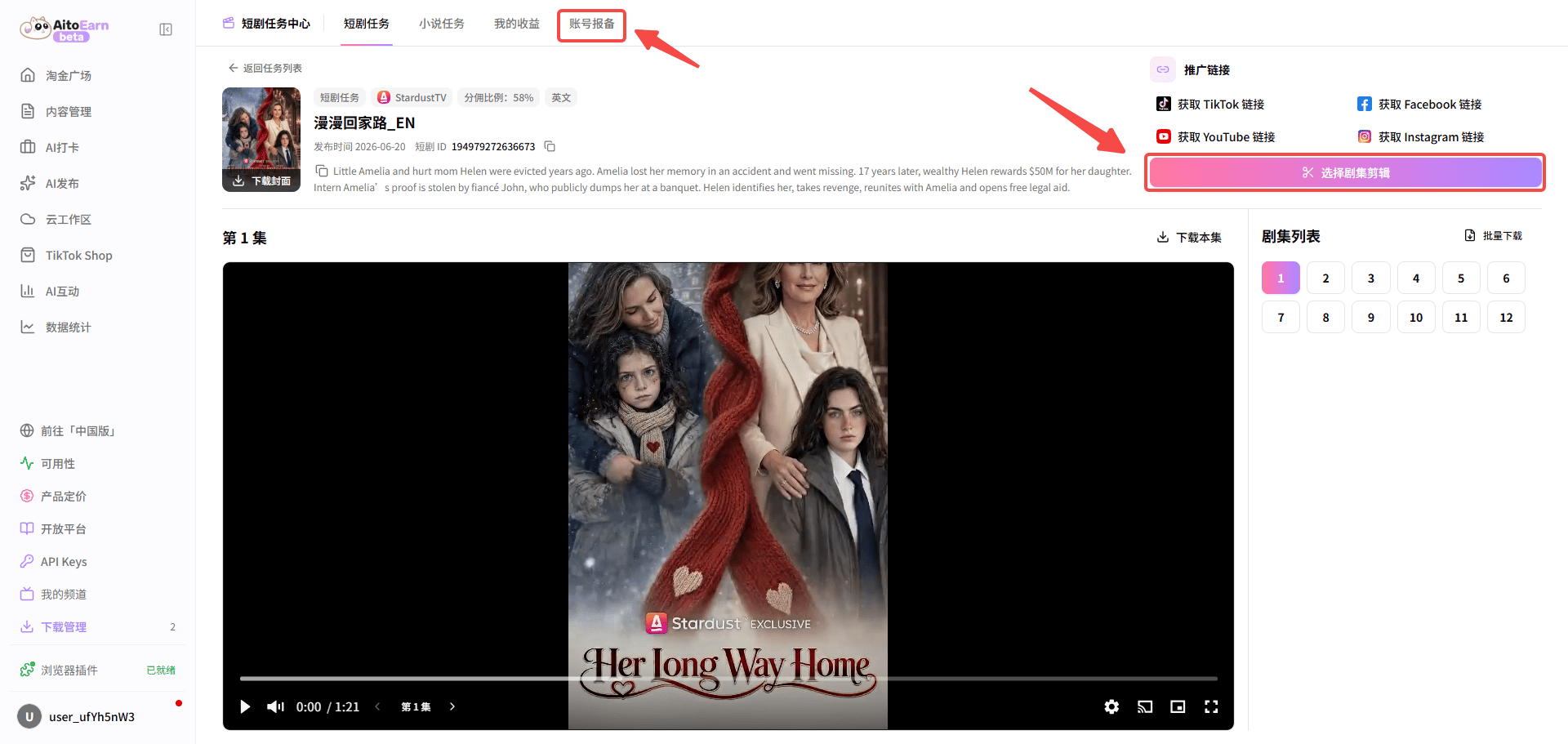Open the 账号报备 tab

point(592,24)
